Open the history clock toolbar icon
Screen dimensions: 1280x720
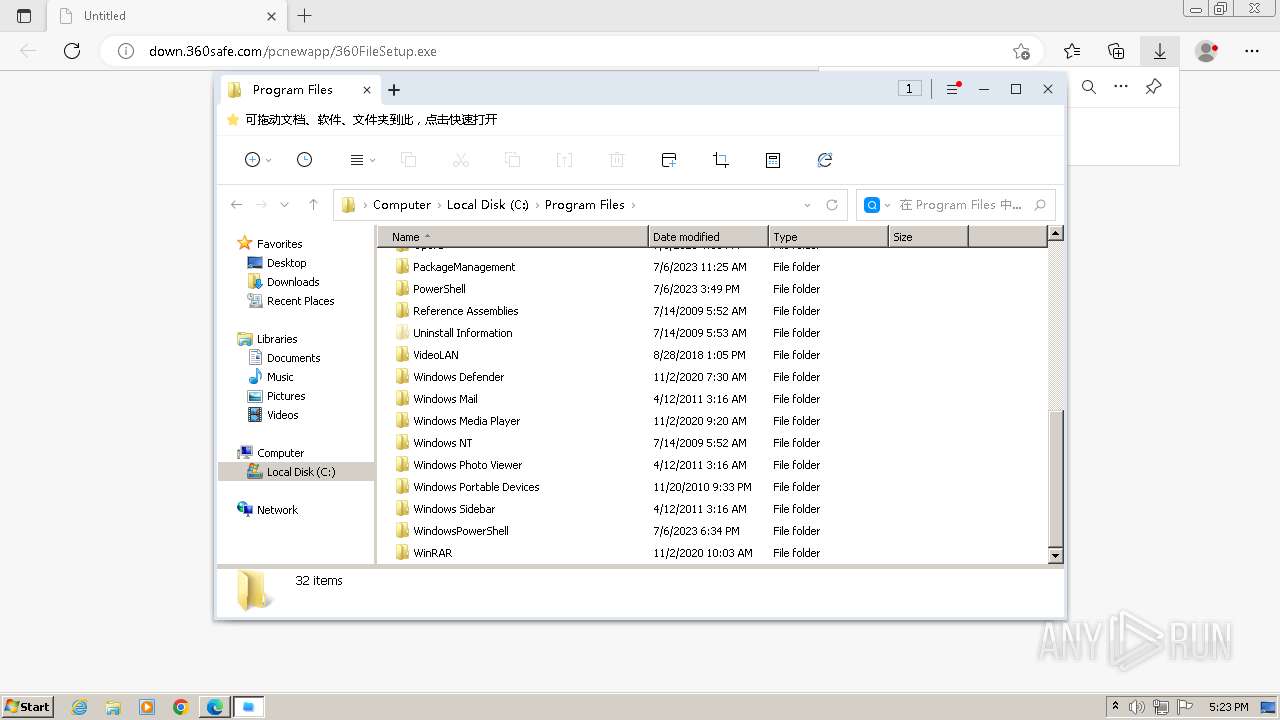click(x=305, y=160)
